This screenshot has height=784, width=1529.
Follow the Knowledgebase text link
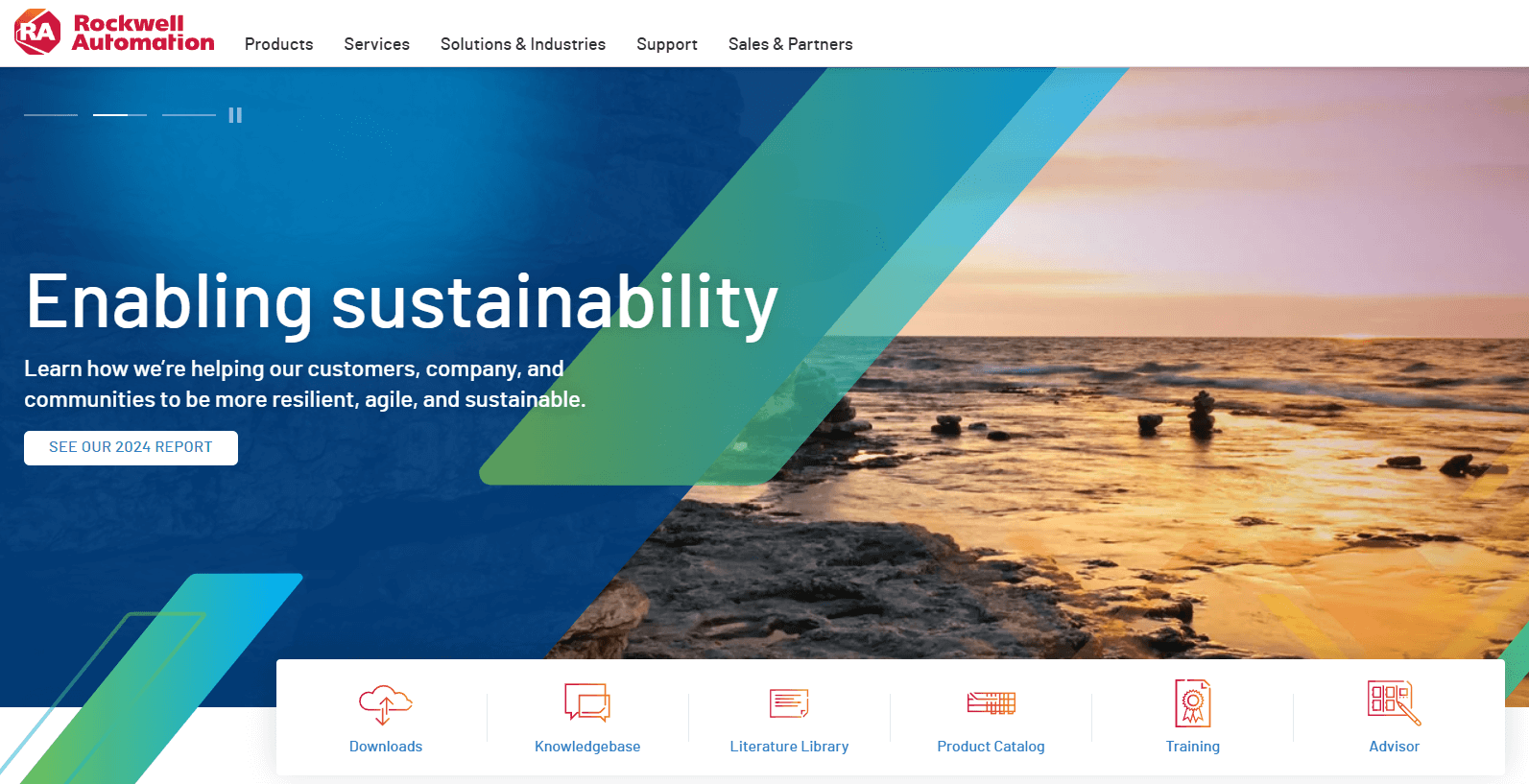[587, 747]
